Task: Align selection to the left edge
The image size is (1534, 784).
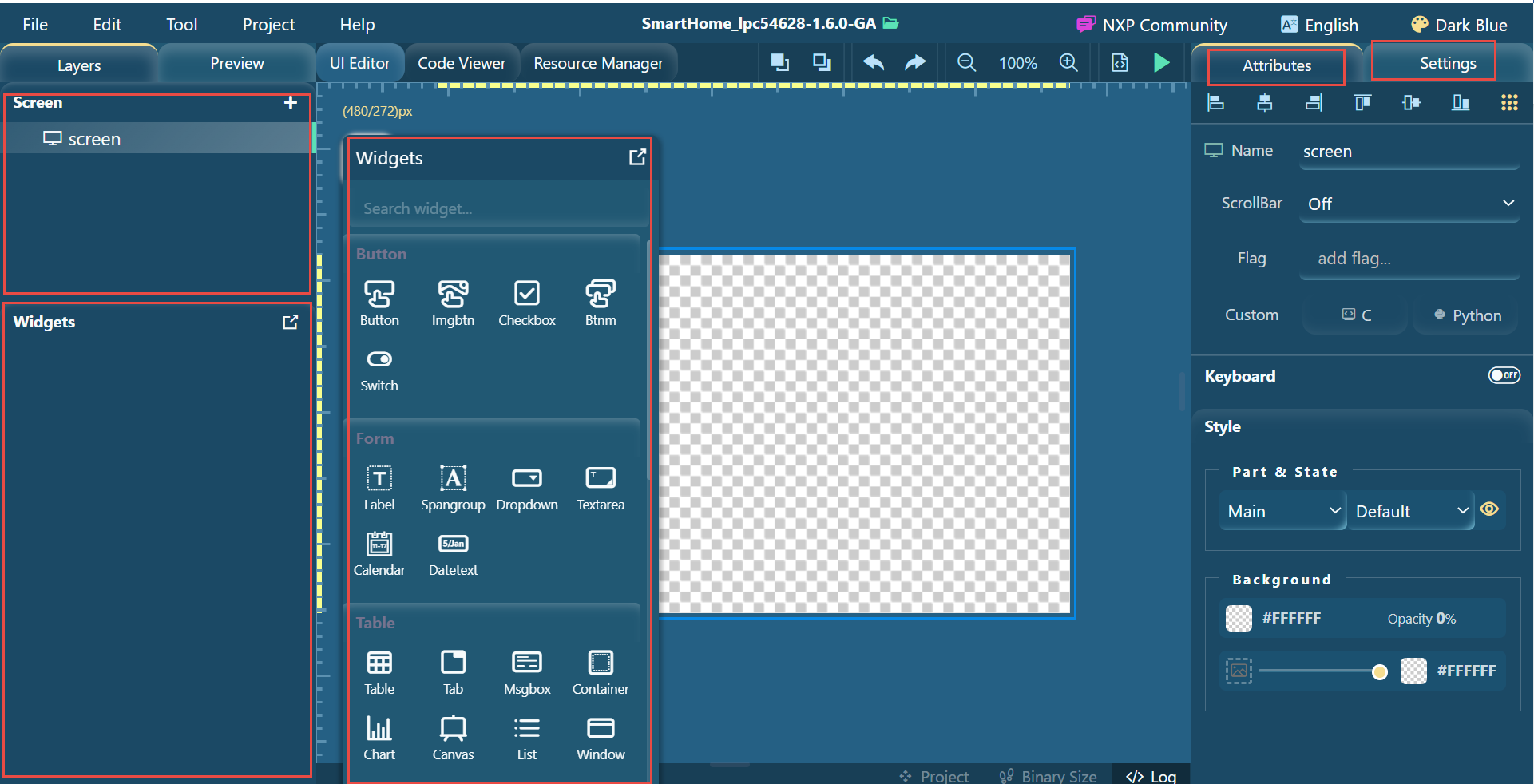Action: point(1215,103)
